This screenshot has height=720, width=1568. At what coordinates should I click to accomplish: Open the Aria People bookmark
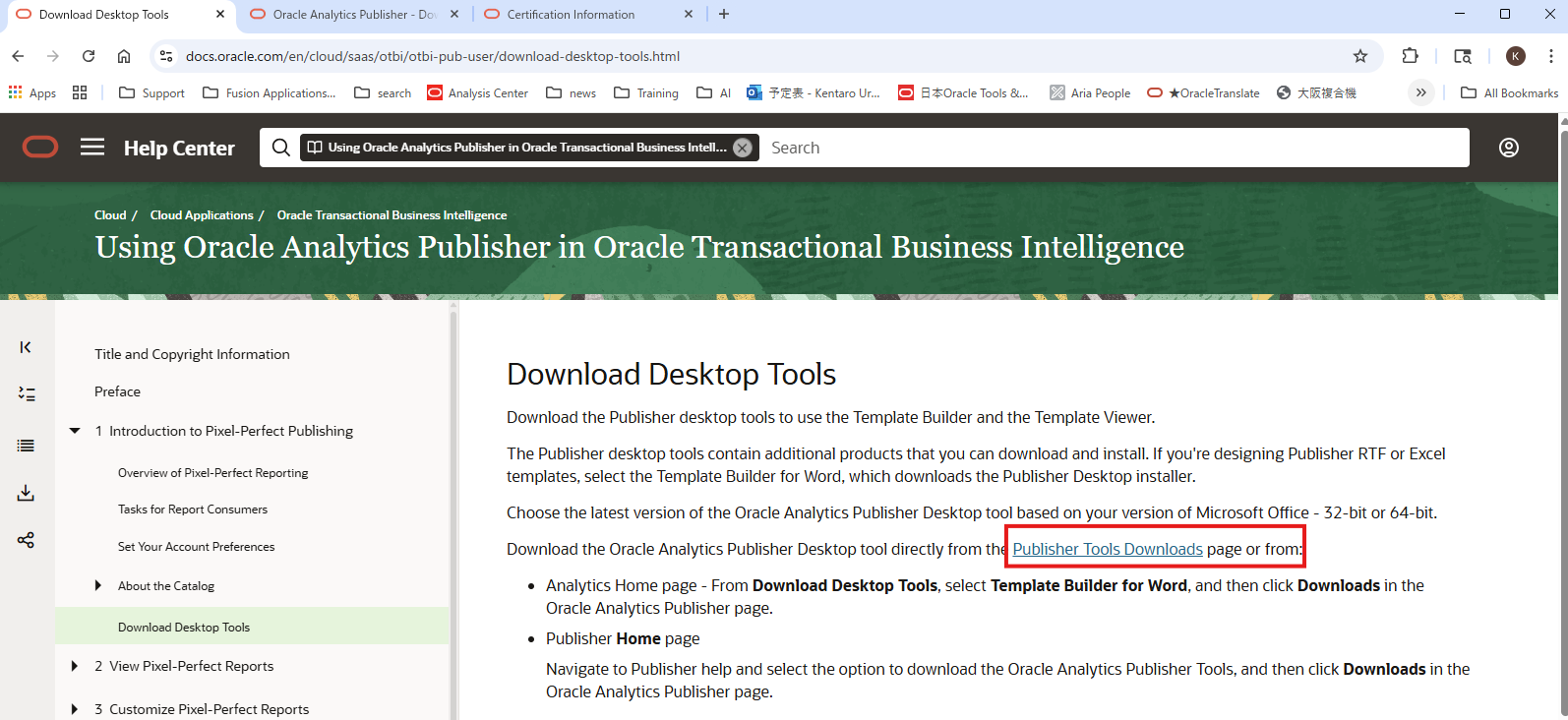pos(1090,92)
